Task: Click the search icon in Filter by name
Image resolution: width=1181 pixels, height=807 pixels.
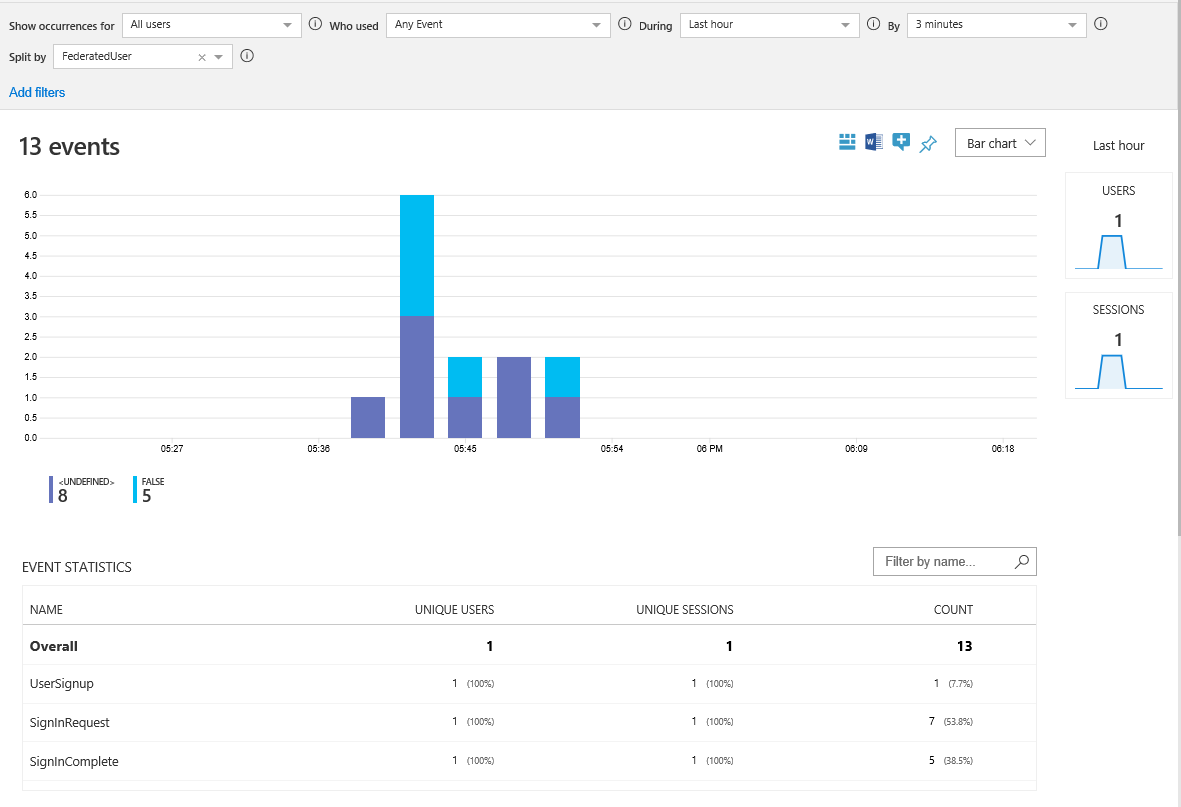Action: [x=1021, y=561]
